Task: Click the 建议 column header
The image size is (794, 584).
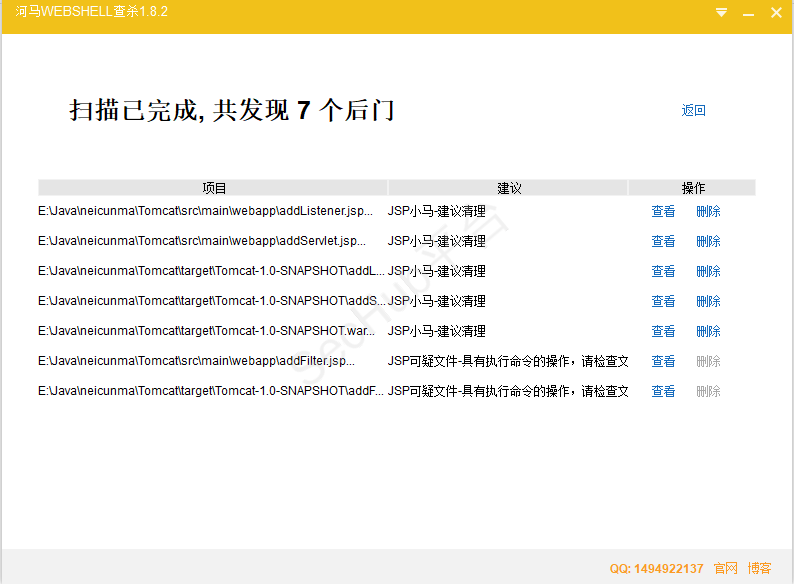Action: [508, 188]
